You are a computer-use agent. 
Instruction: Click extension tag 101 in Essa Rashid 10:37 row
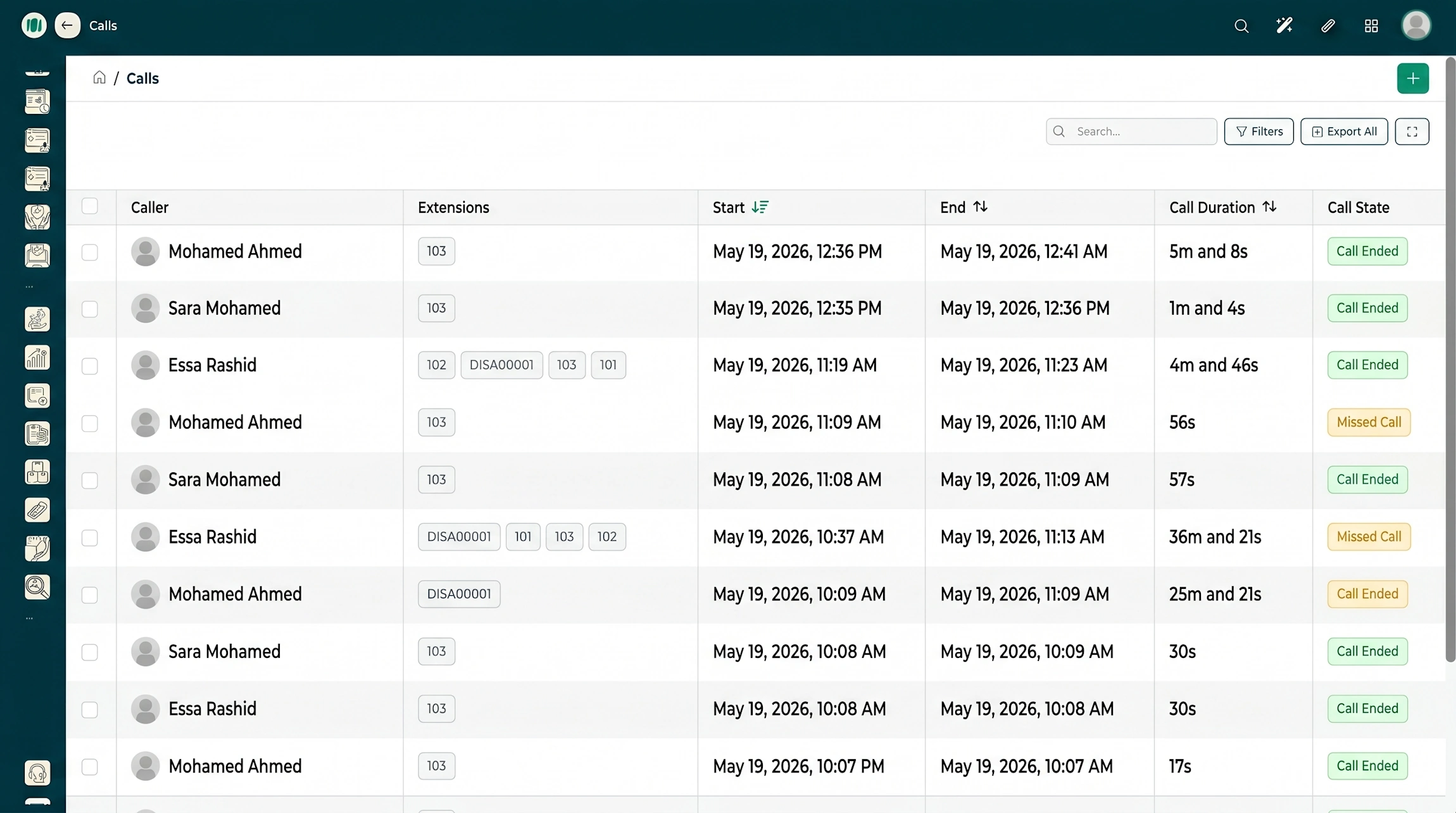(523, 536)
